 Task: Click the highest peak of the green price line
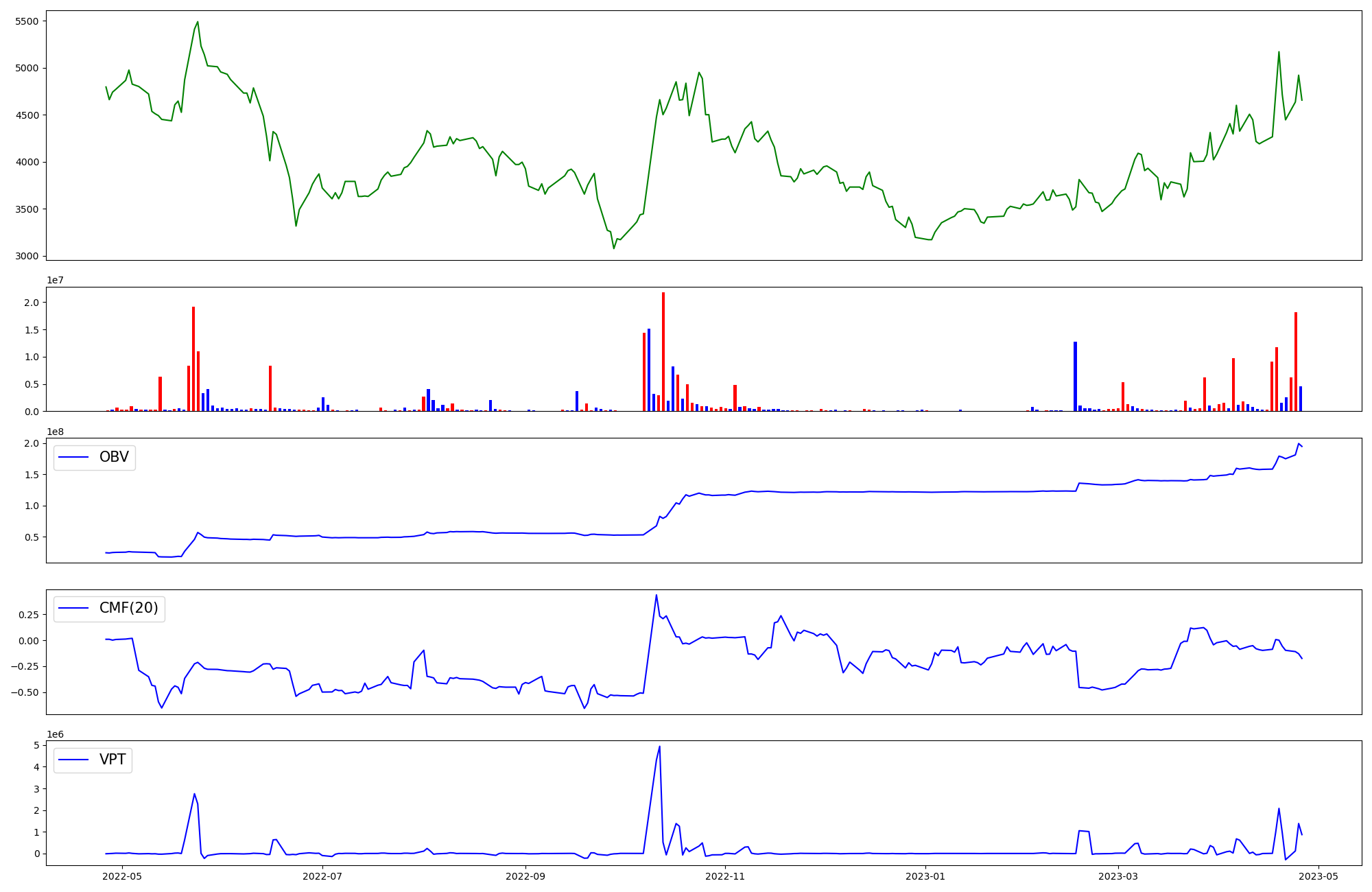pos(198,22)
